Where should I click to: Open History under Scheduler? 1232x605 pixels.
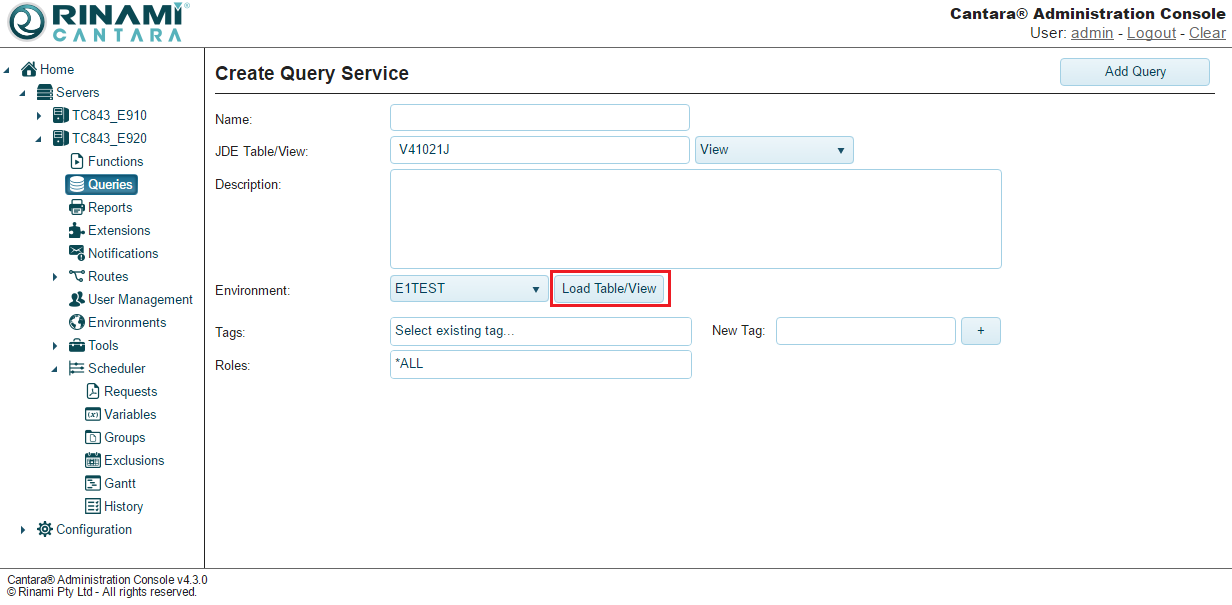click(123, 506)
